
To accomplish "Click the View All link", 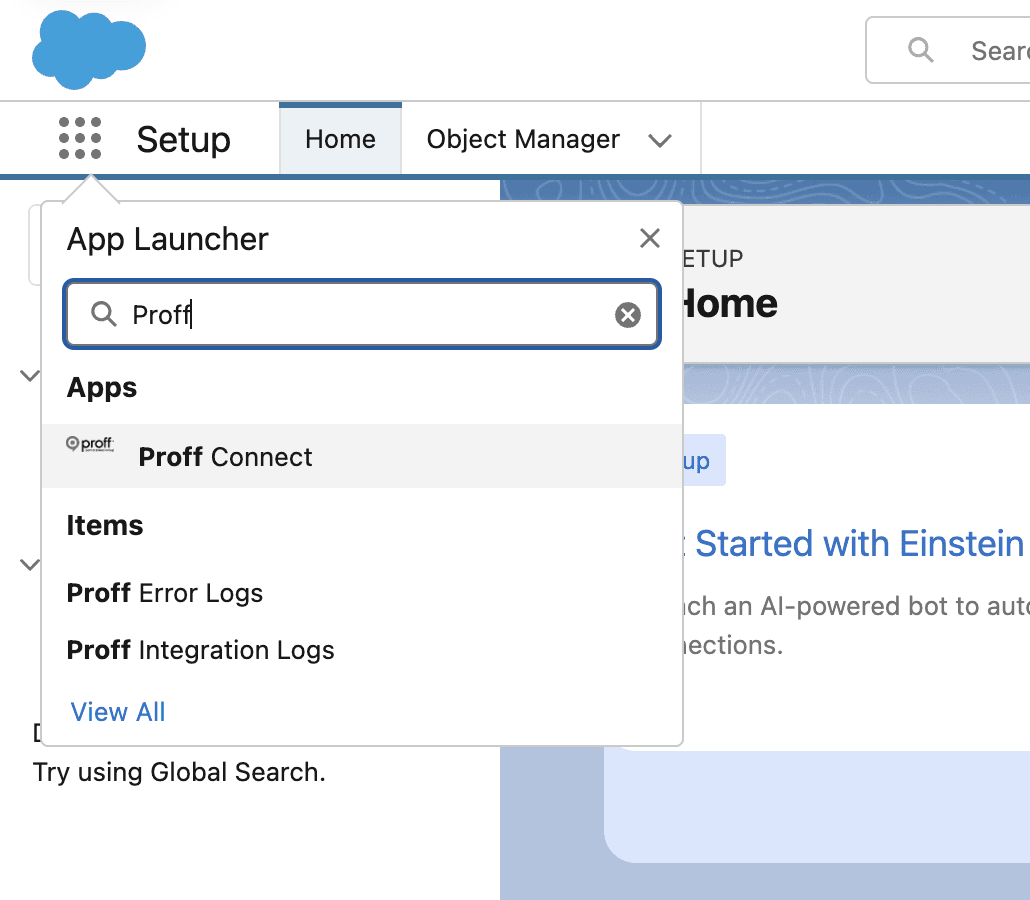I will click(117, 711).
